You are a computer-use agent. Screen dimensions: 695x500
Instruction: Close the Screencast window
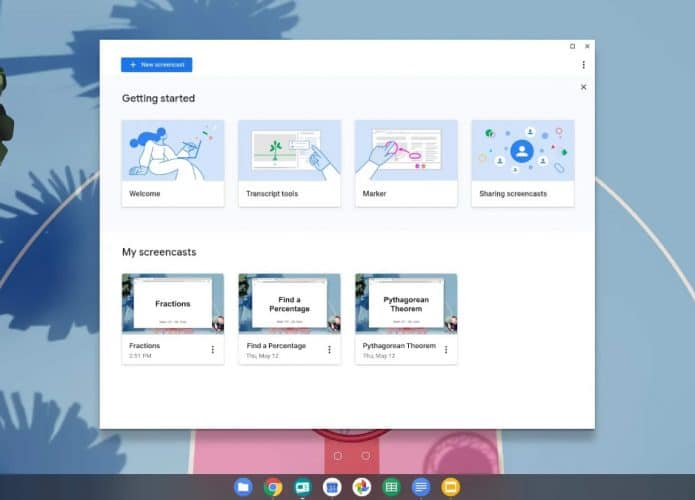587,46
